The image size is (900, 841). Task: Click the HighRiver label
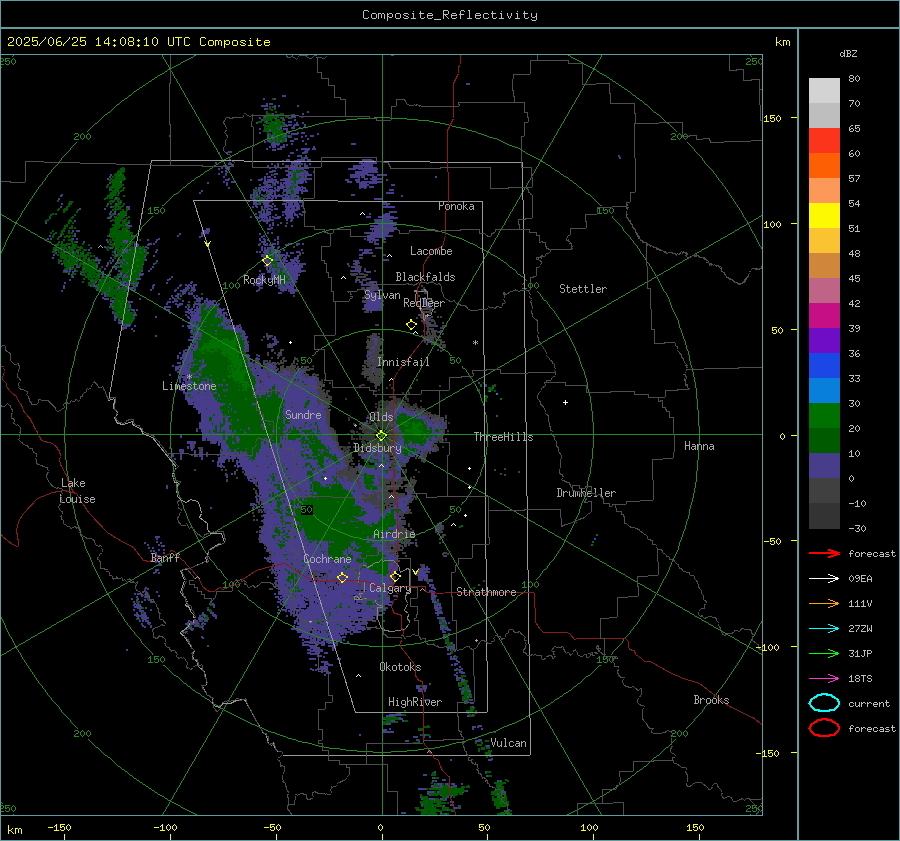click(415, 702)
